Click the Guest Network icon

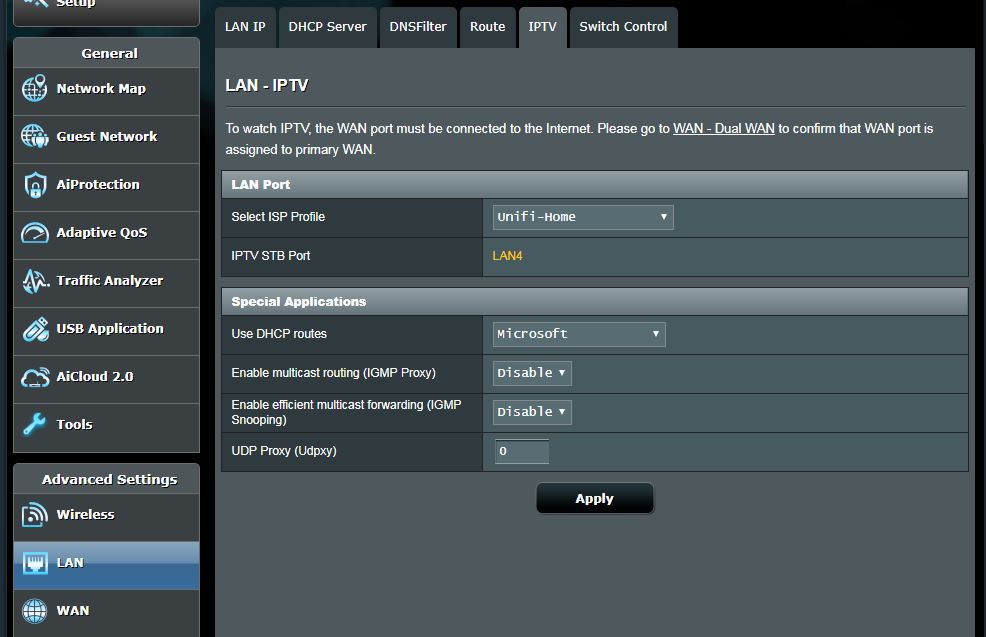(x=35, y=136)
